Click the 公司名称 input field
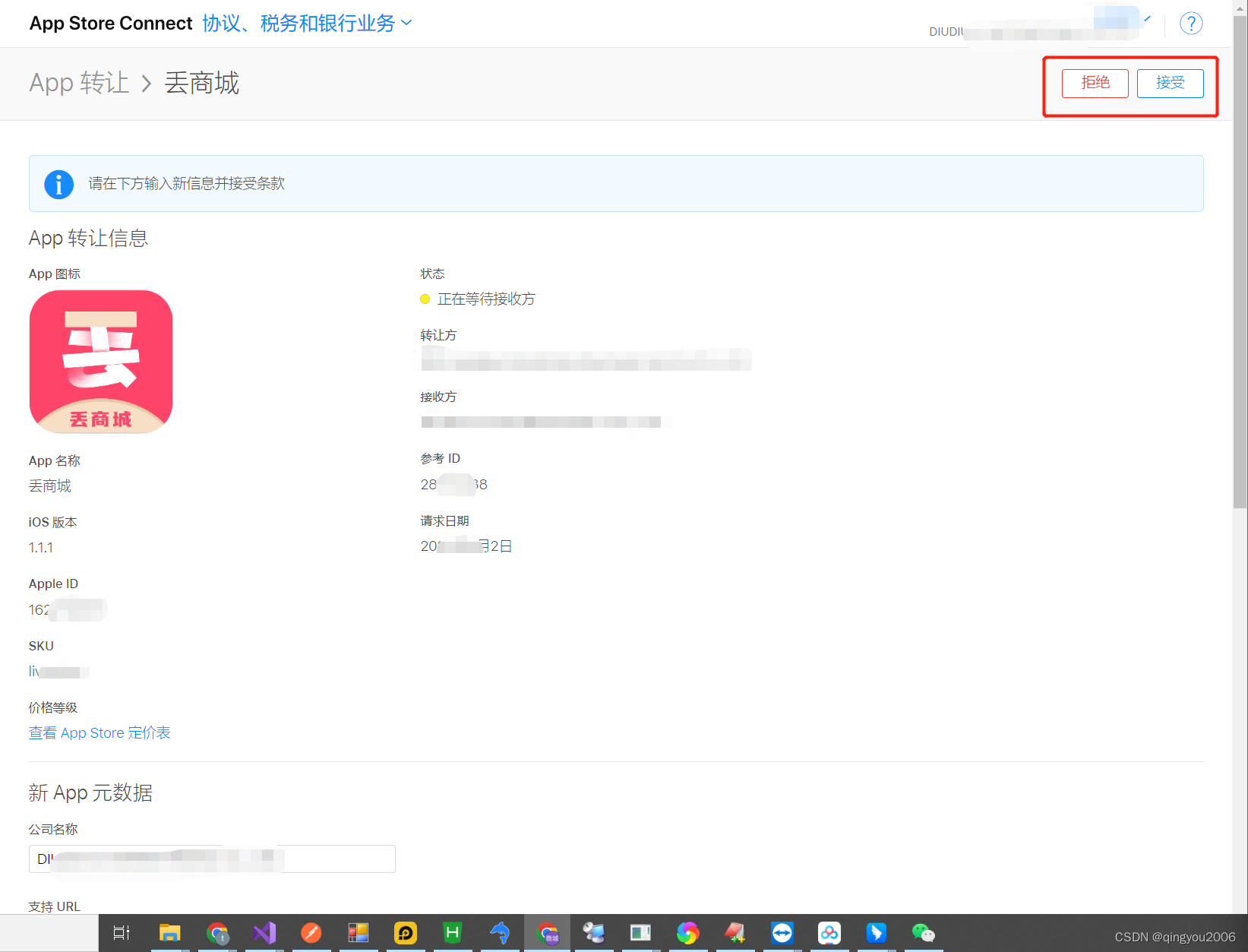 pos(212,859)
